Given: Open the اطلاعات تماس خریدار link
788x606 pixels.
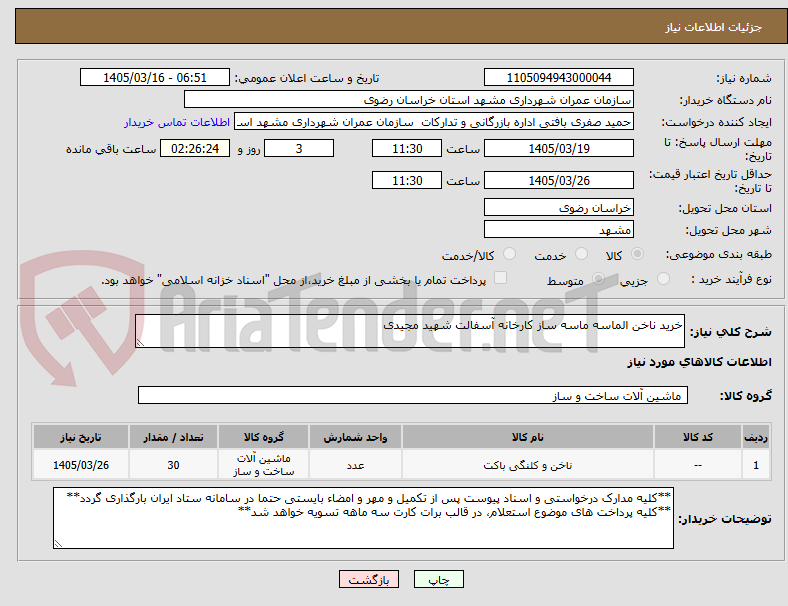Looking at the screenshot, I should [x=177, y=122].
